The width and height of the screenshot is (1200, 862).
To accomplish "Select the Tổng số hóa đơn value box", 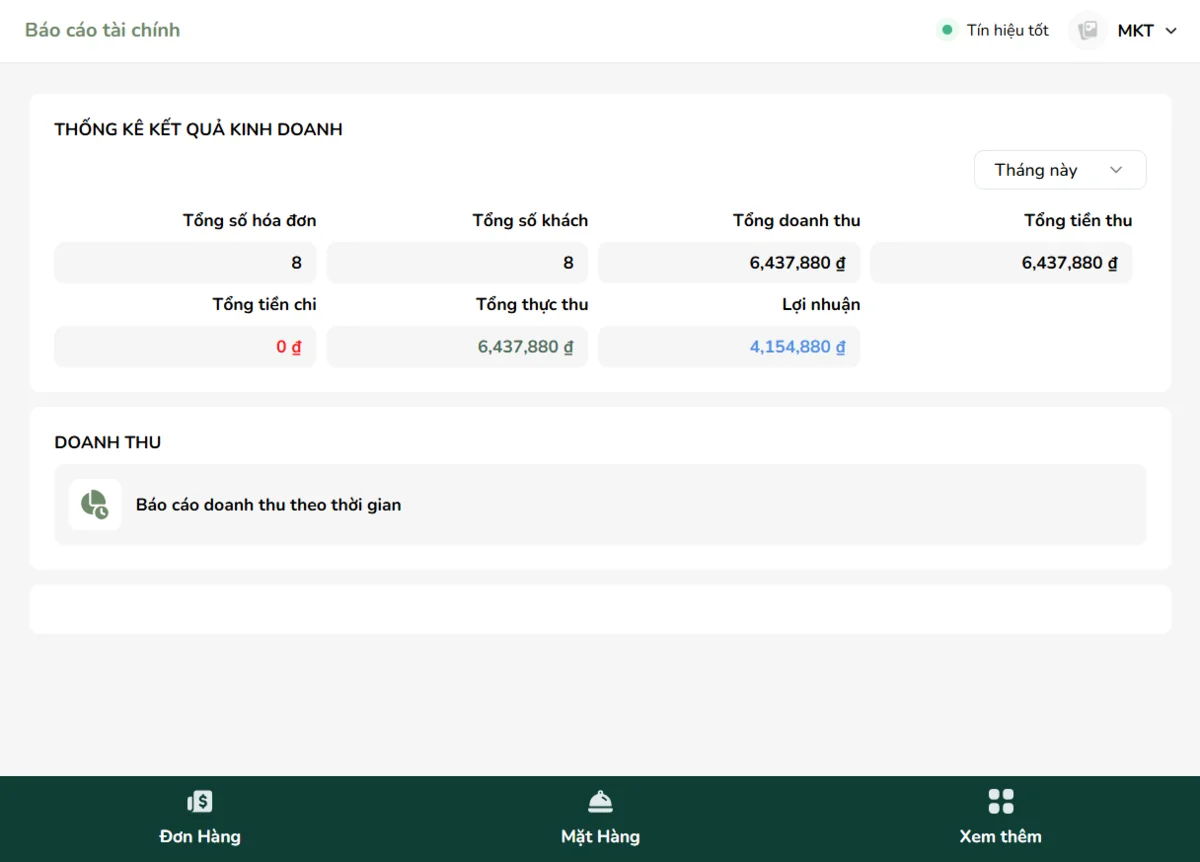I will (x=185, y=263).
